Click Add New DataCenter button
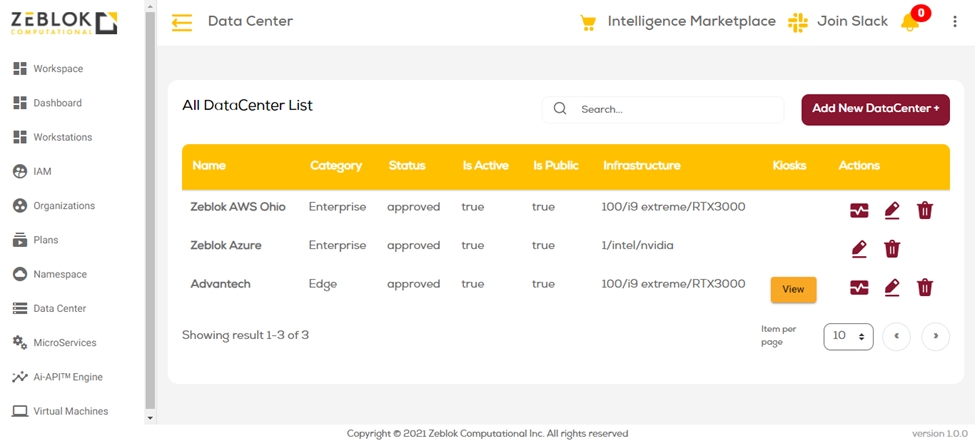975x446 pixels. 875,109
